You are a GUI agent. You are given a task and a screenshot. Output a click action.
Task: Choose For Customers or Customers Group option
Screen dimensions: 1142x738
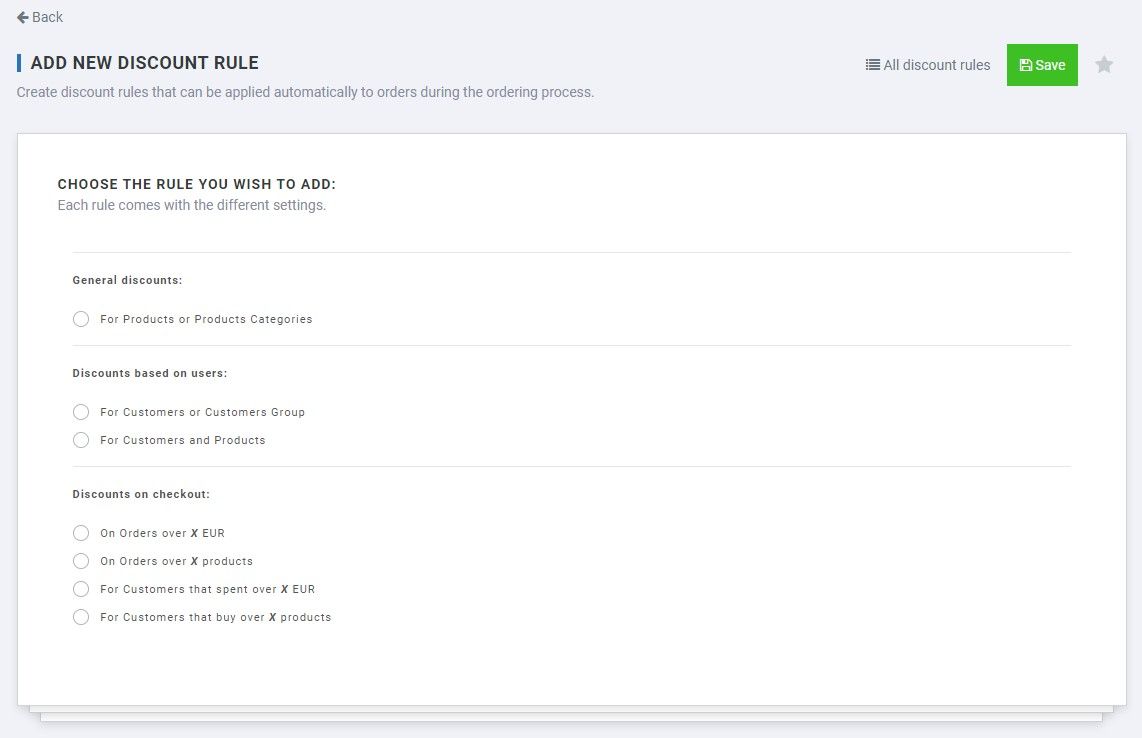tap(81, 412)
